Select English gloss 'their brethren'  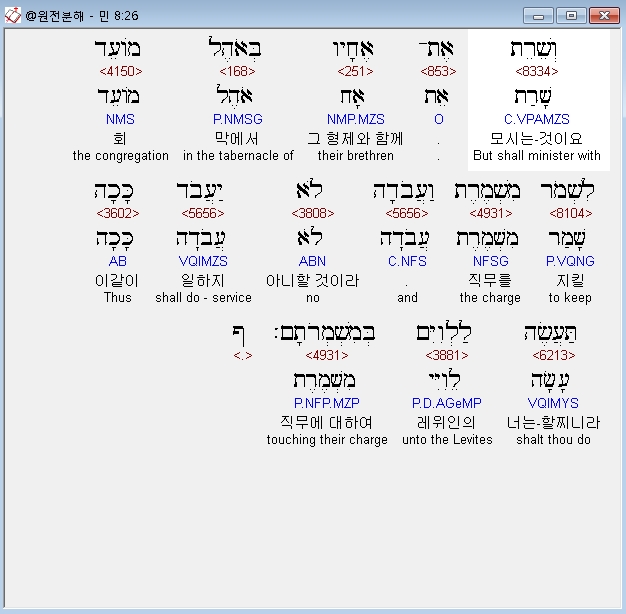pyautogui.click(x=355, y=155)
